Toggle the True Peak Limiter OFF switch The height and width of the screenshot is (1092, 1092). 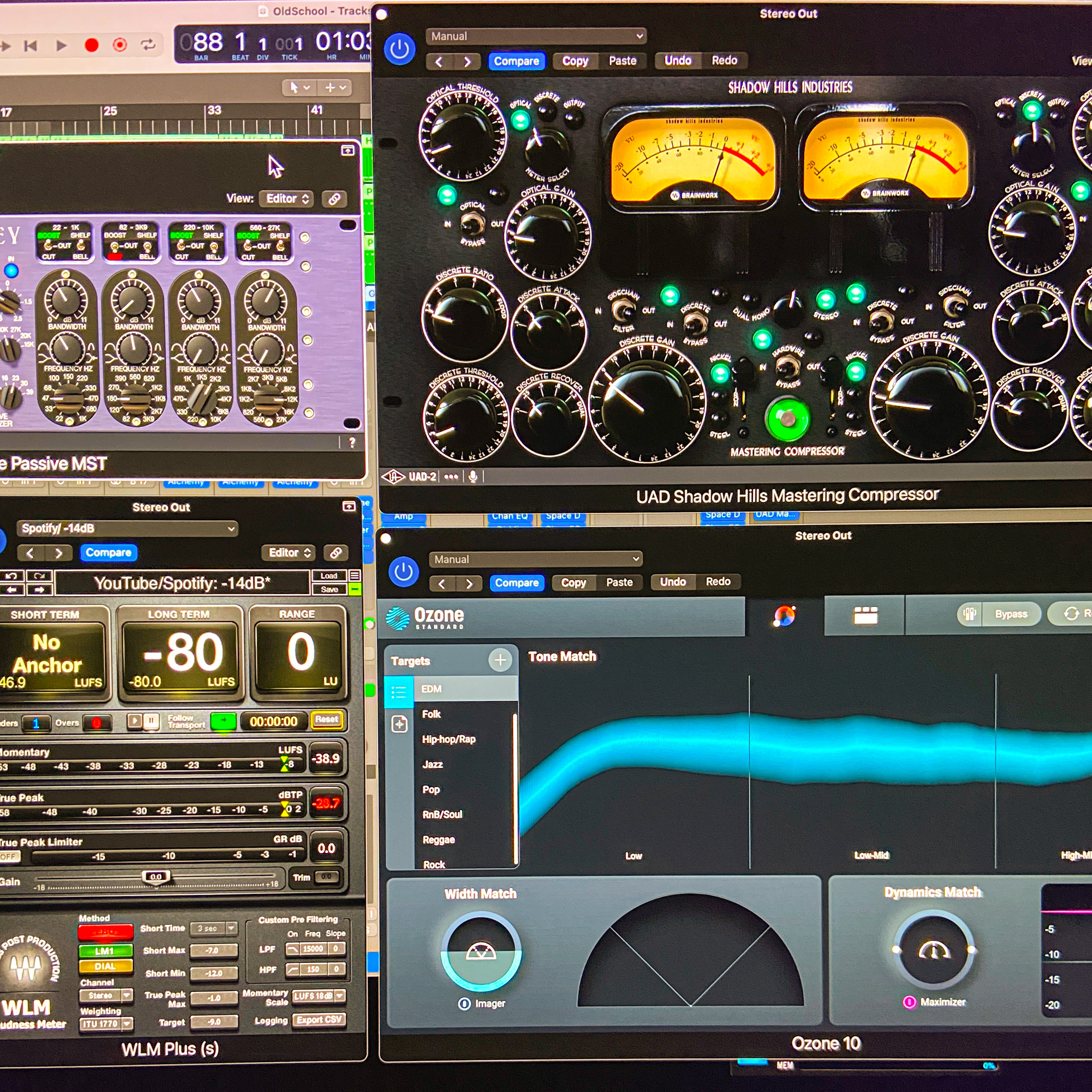coord(9,856)
